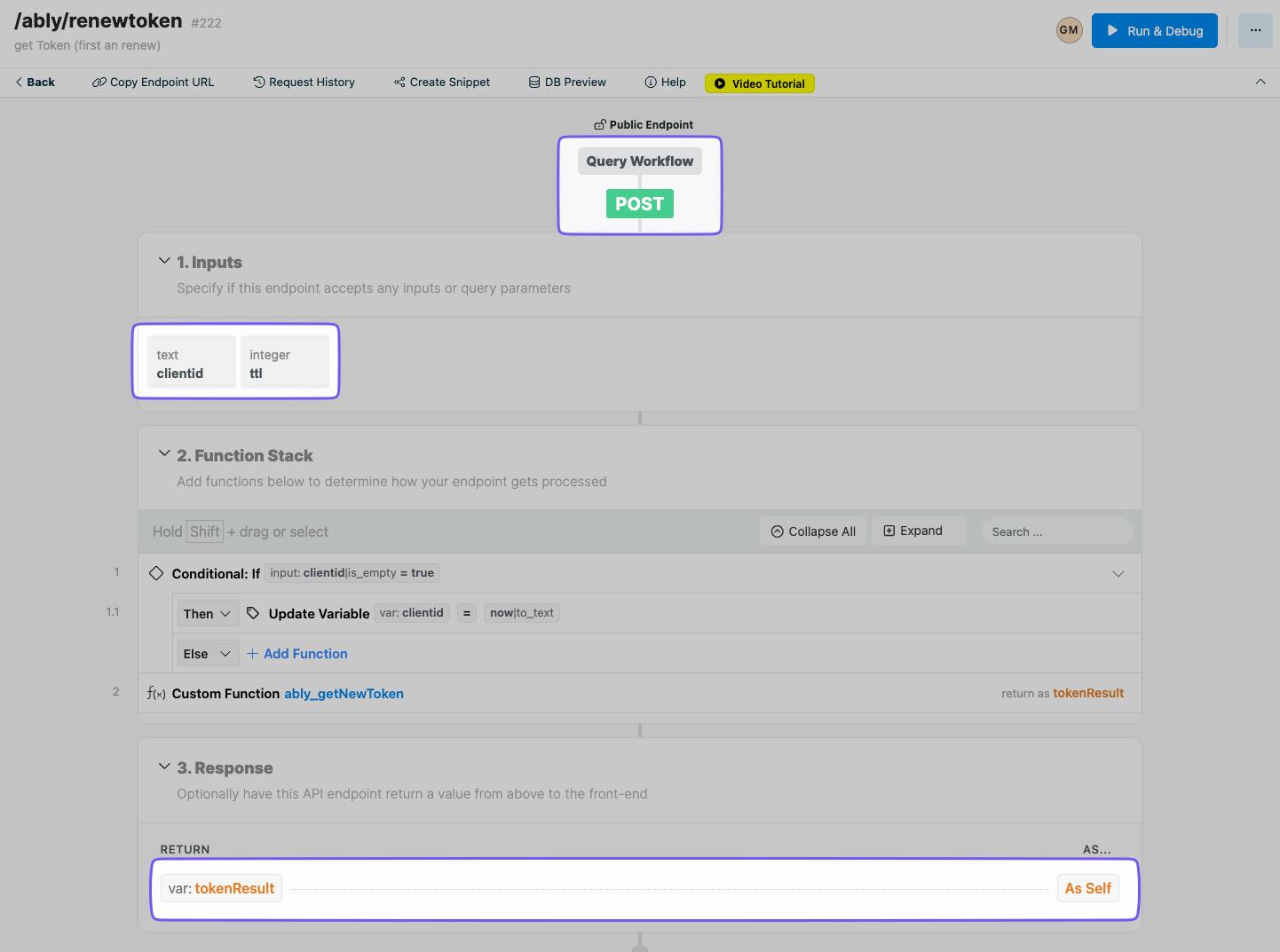Image resolution: width=1280 pixels, height=952 pixels.
Task: Collapse the Conditional step chevron
Action: click(1118, 574)
